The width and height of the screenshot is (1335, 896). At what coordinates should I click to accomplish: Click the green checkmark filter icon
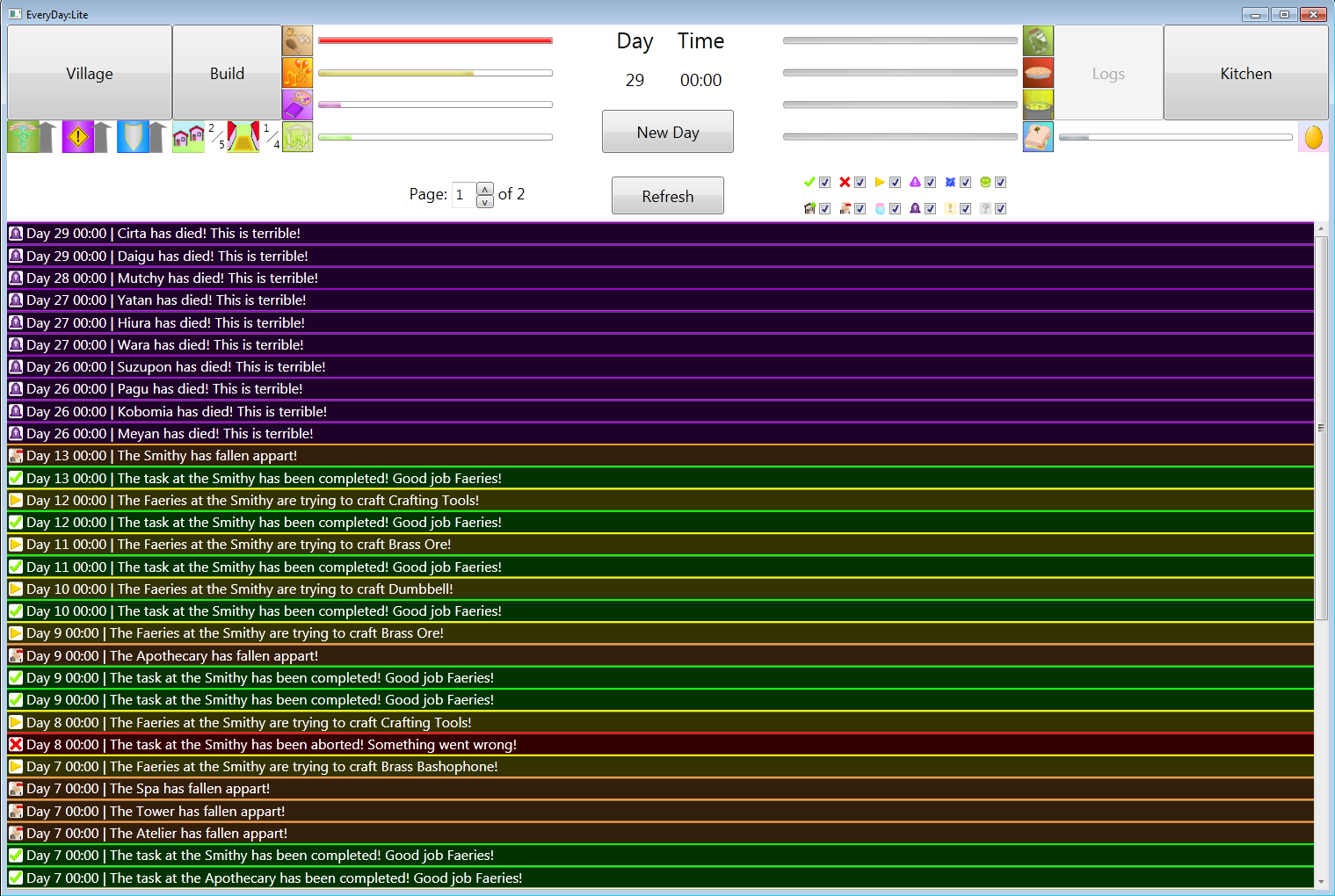point(809,182)
